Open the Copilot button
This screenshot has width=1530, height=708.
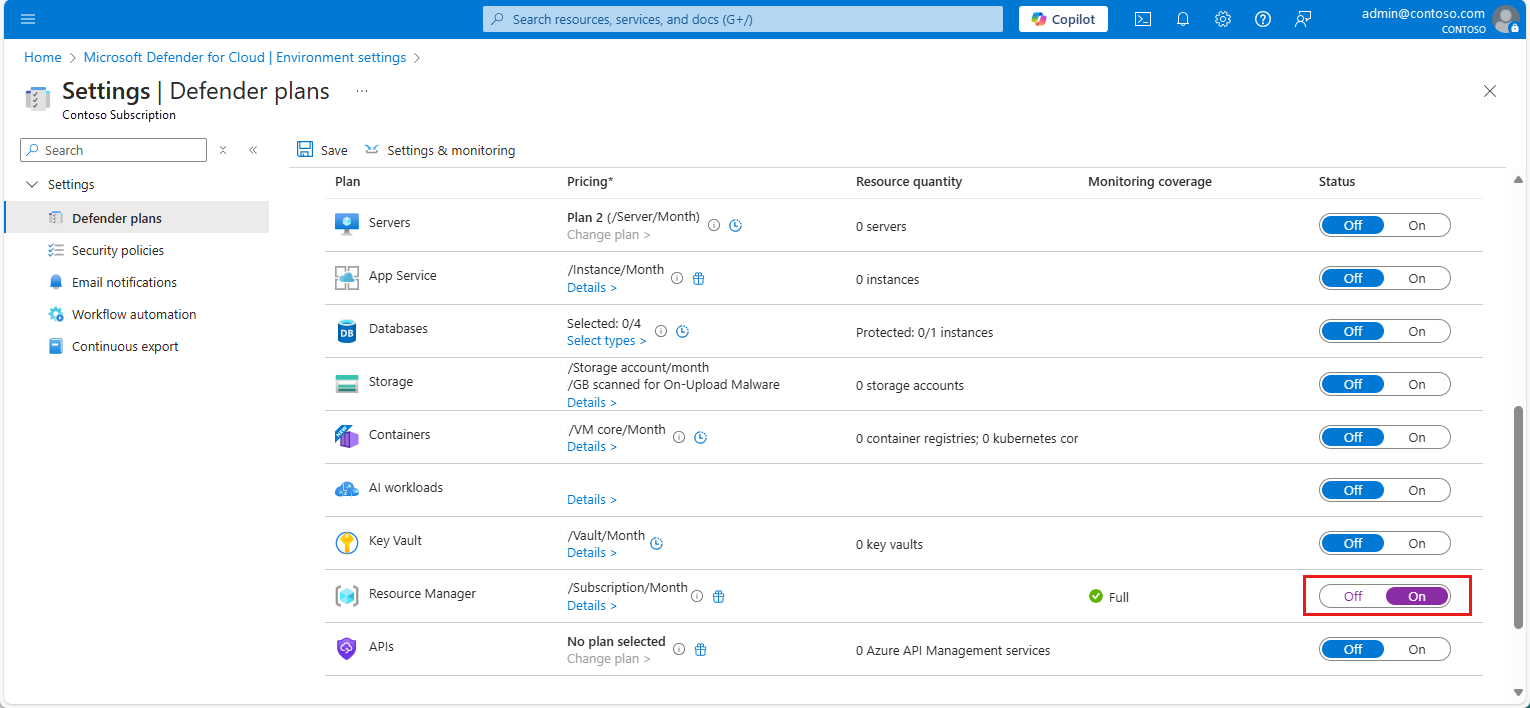(1063, 19)
